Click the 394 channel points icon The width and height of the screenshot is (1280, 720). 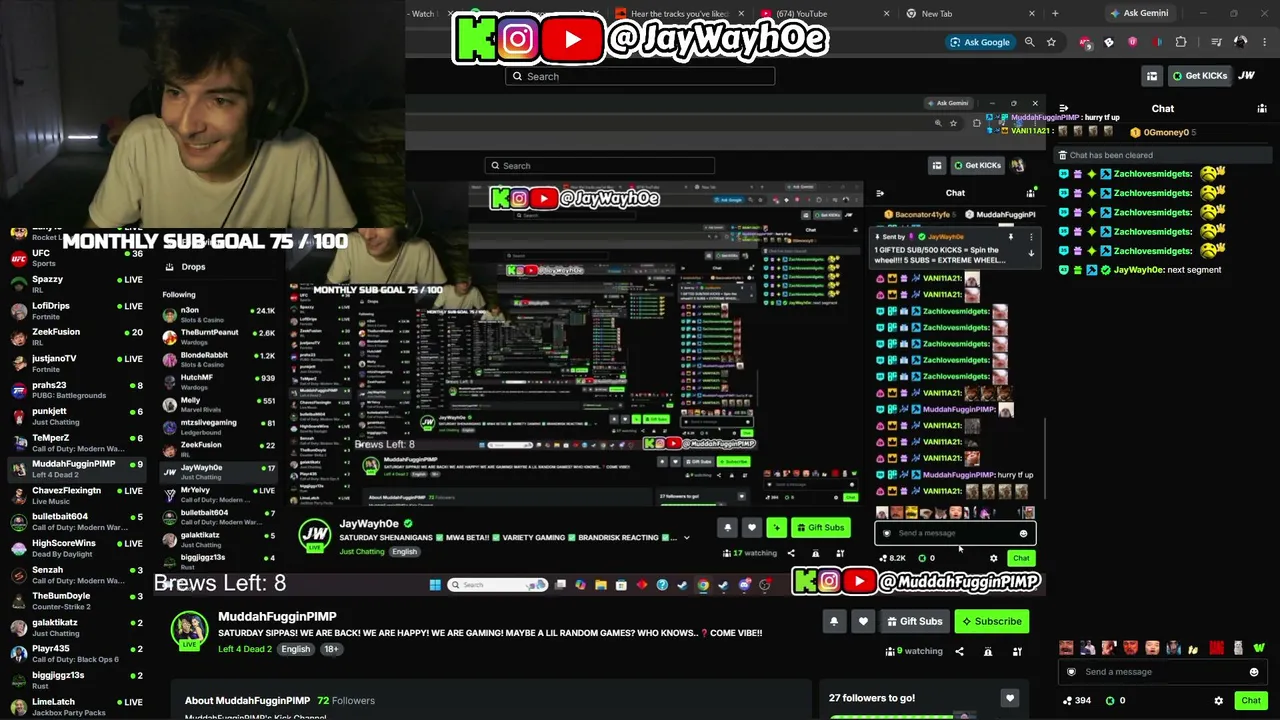click(1068, 701)
